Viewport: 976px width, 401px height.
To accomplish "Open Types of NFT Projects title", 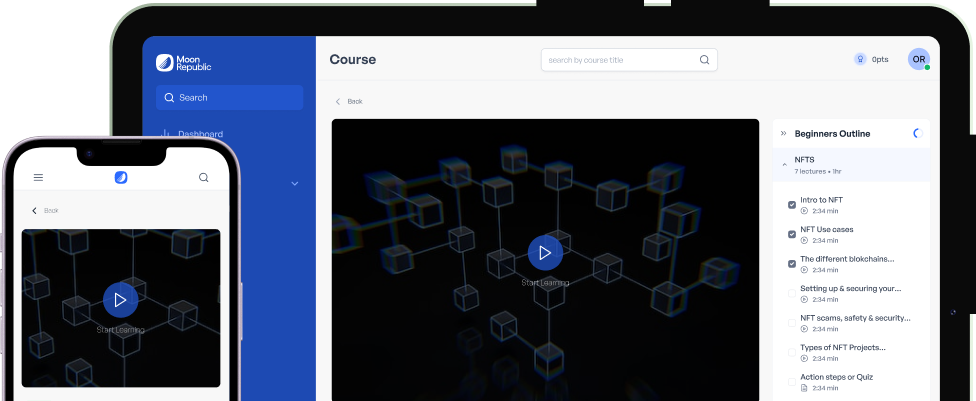I will point(843,347).
